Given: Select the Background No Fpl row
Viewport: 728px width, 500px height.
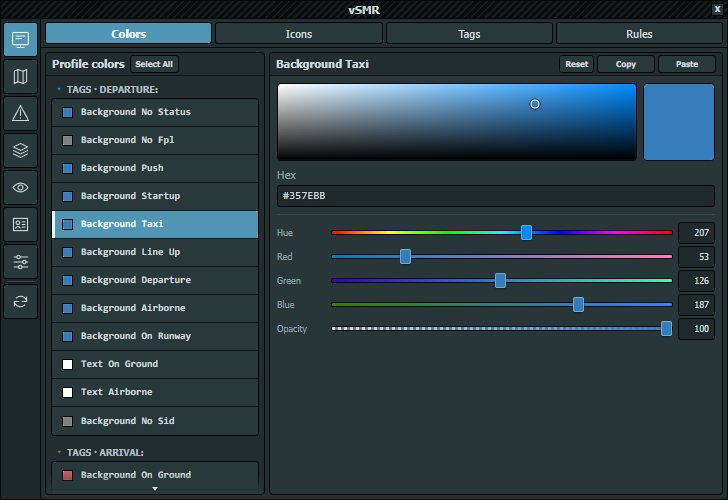Looking at the screenshot, I should (x=155, y=140).
